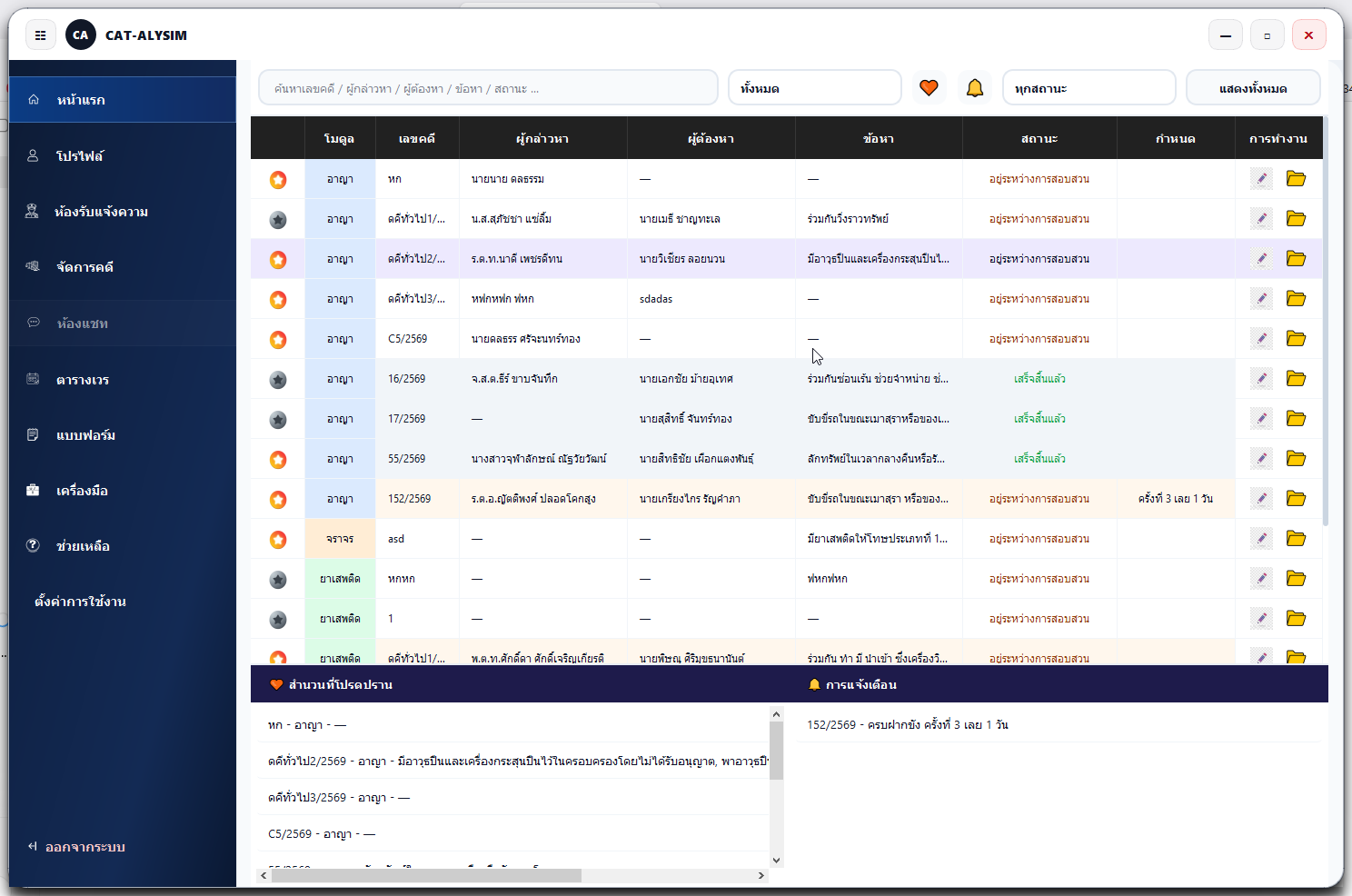
Task: Unstar the favorite on case C5/2569
Action: click(x=278, y=340)
